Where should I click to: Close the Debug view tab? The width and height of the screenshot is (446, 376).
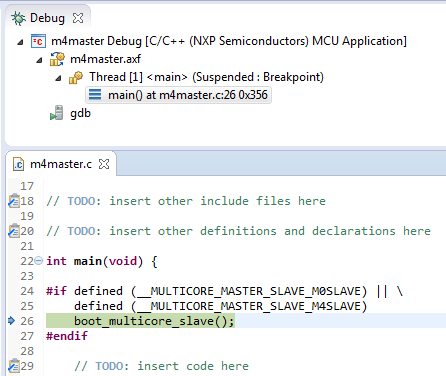pos(78,18)
